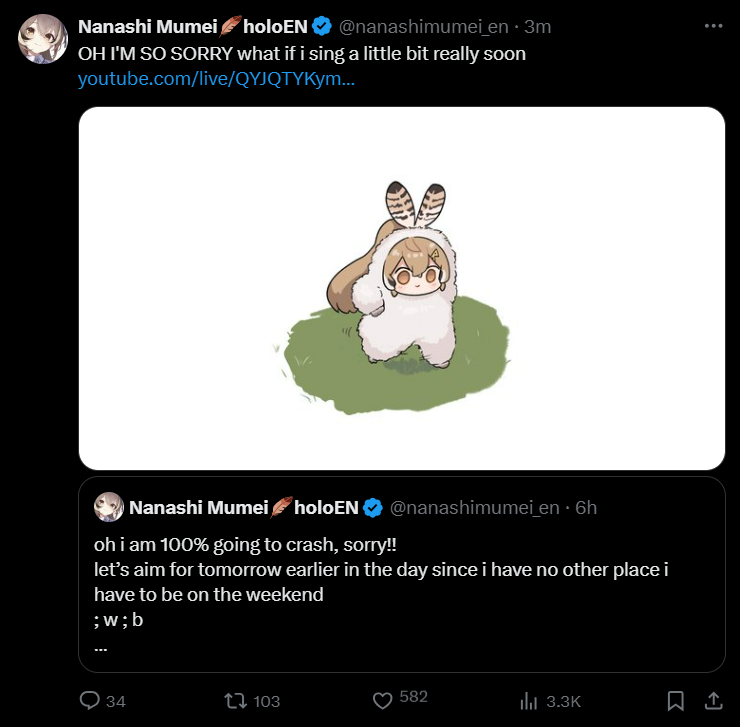Image resolution: width=740 pixels, height=727 pixels.
Task: Click the quoted tweet's 6h timestamp
Action: [586, 508]
